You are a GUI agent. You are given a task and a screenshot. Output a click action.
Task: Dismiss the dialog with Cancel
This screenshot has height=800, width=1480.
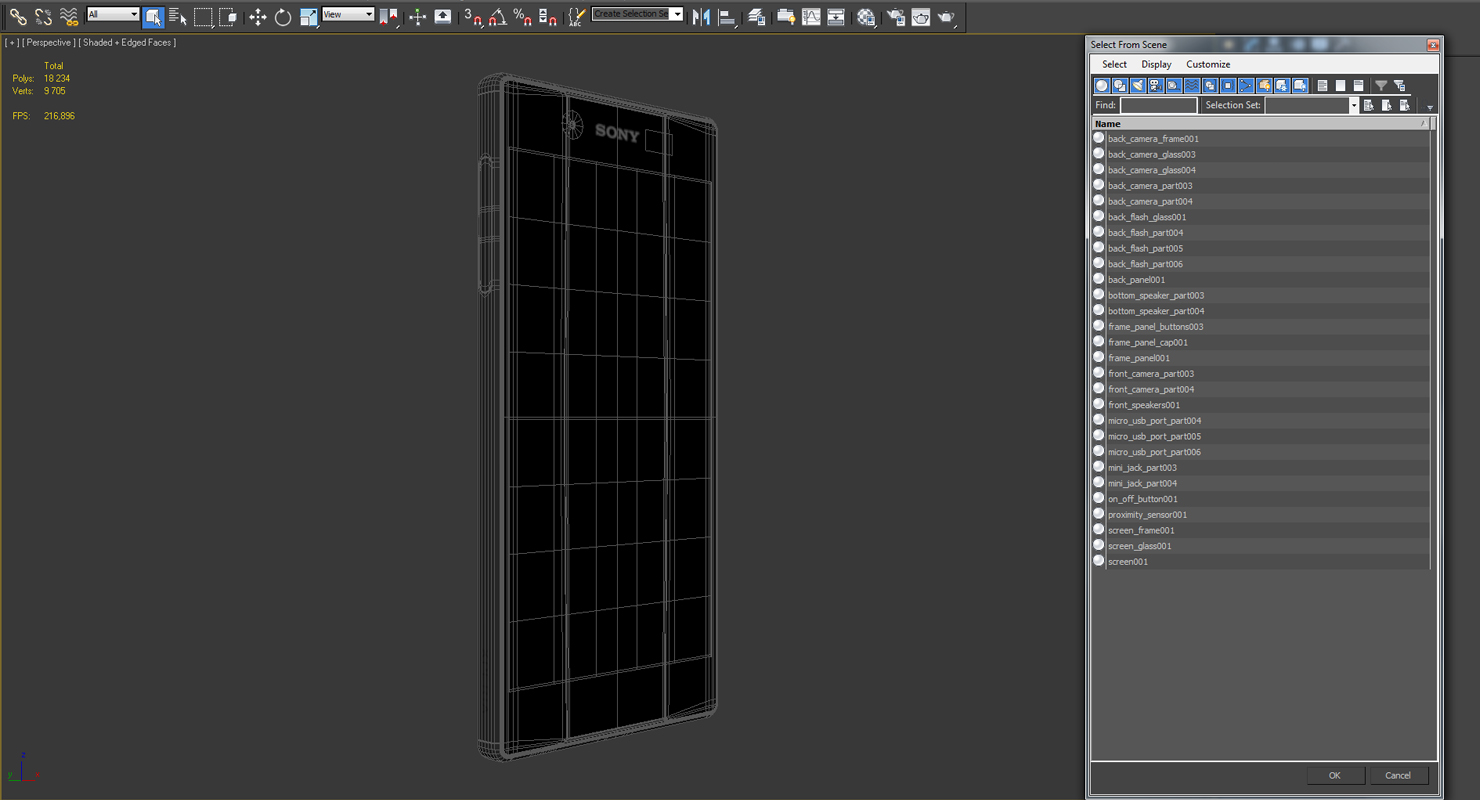(x=1398, y=775)
